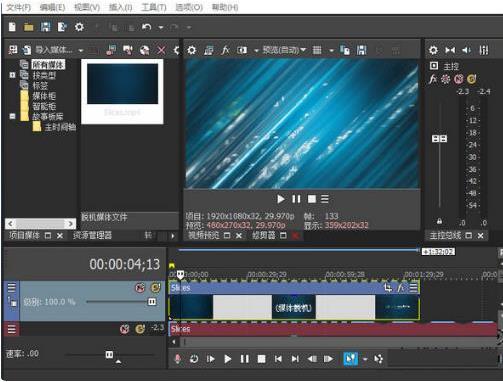The width and height of the screenshot is (503, 382).
Task: Click the red X remove media icon
Action: point(161,50)
